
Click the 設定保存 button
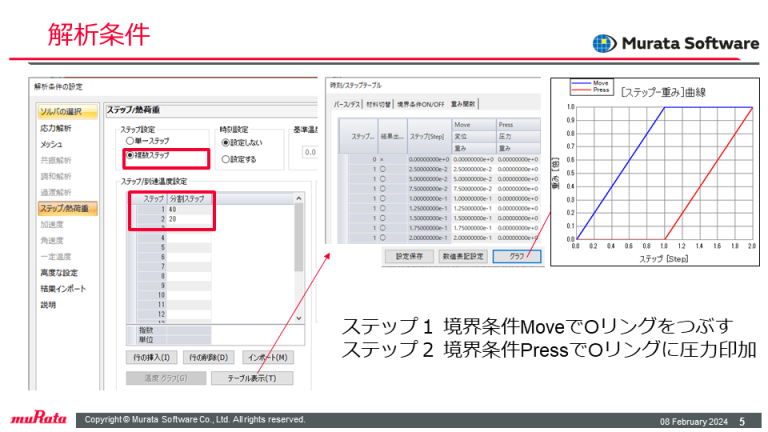click(410, 256)
